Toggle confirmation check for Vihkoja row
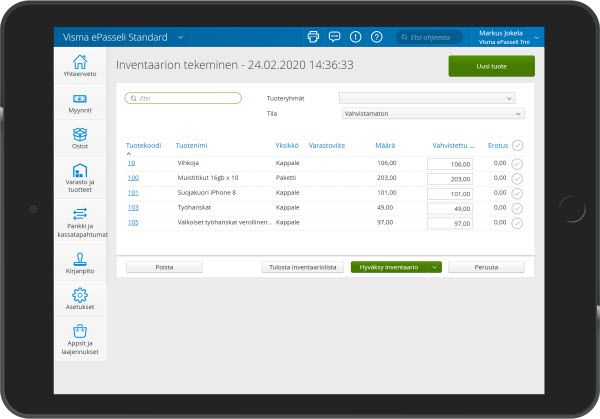Image resolution: width=600 pixels, height=419 pixels. (x=517, y=164)
